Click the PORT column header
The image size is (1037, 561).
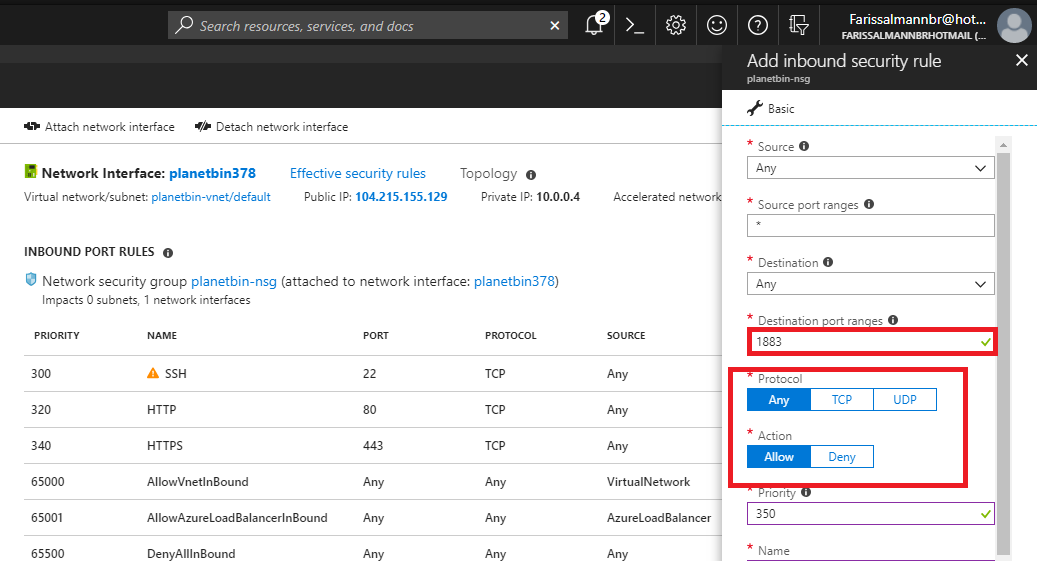coord(376,335)
